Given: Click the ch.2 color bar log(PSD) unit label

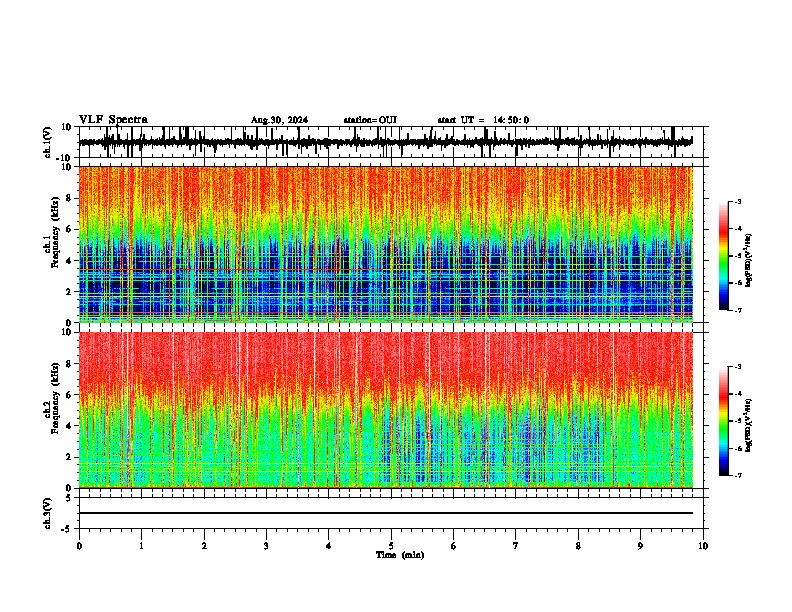Looking at the screenshot, I should [x=749, y=425].
